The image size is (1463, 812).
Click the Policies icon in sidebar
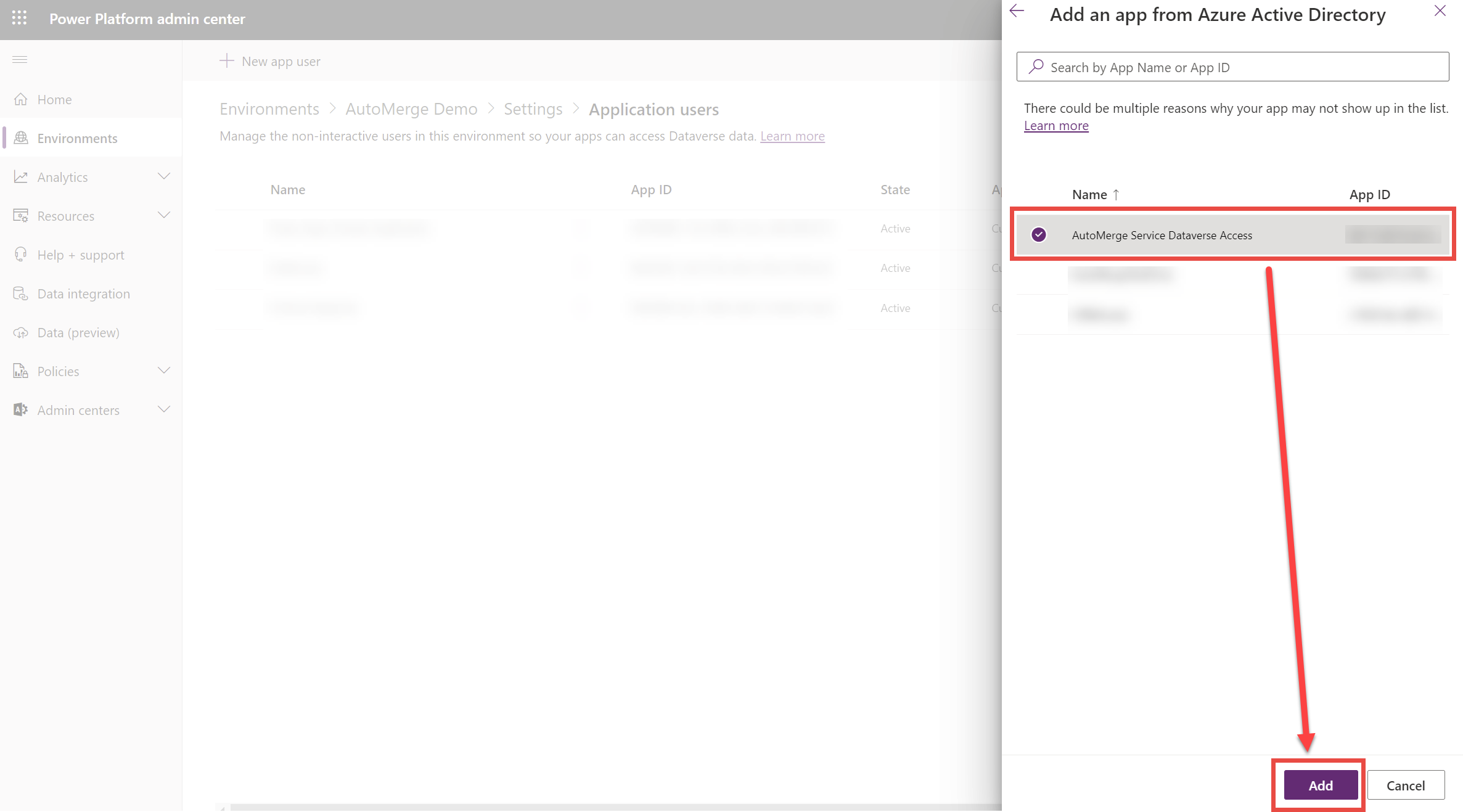click(x=21, y=371)
